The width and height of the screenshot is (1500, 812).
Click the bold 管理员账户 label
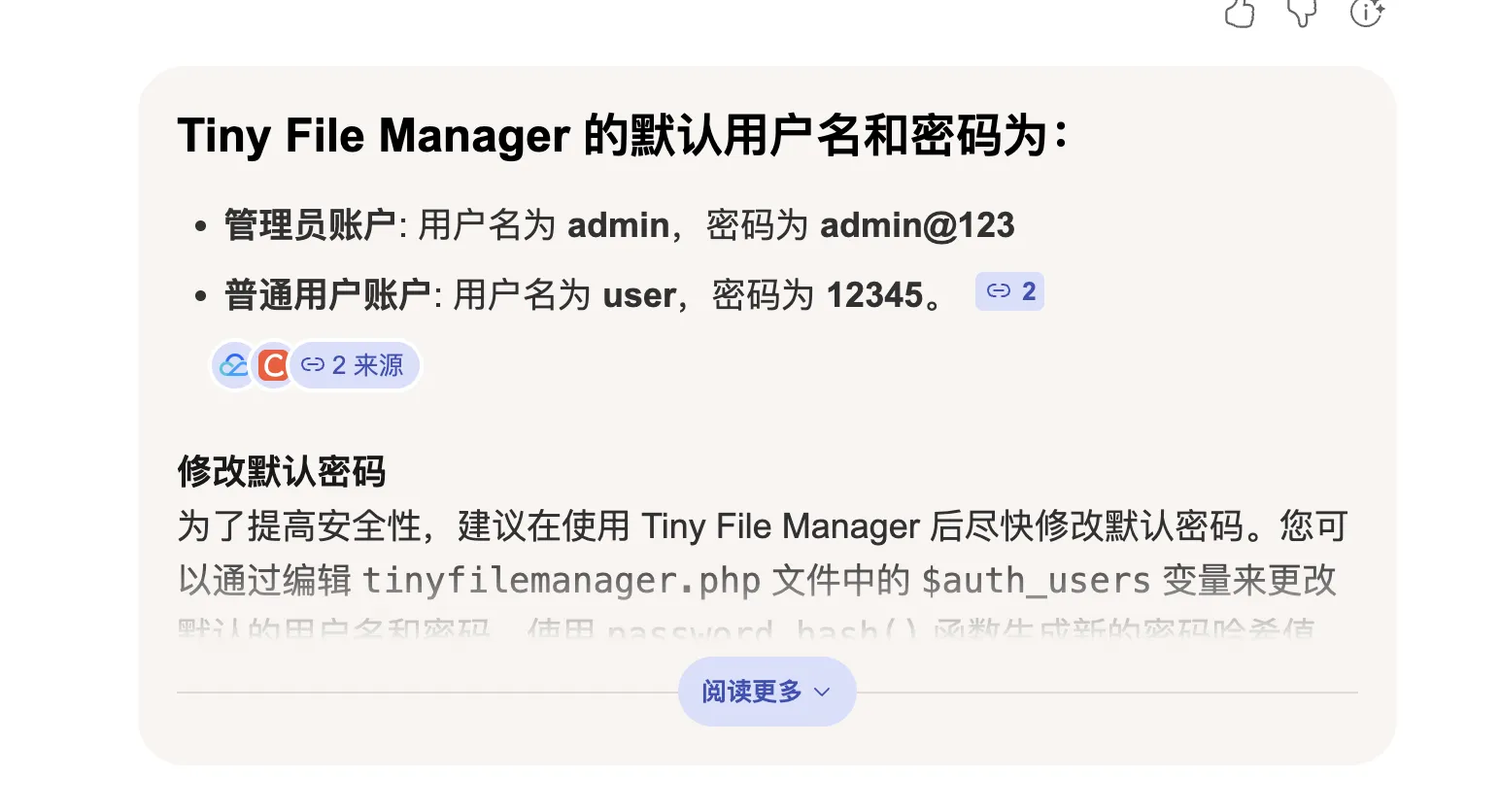pos(309,225)
